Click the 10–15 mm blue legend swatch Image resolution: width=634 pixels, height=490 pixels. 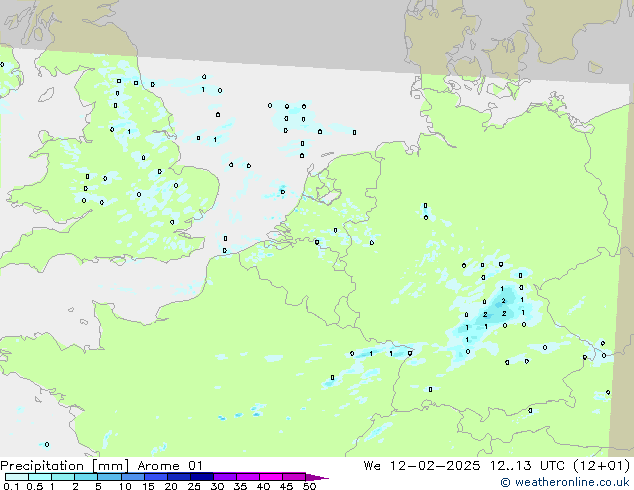tap(132, 477)
